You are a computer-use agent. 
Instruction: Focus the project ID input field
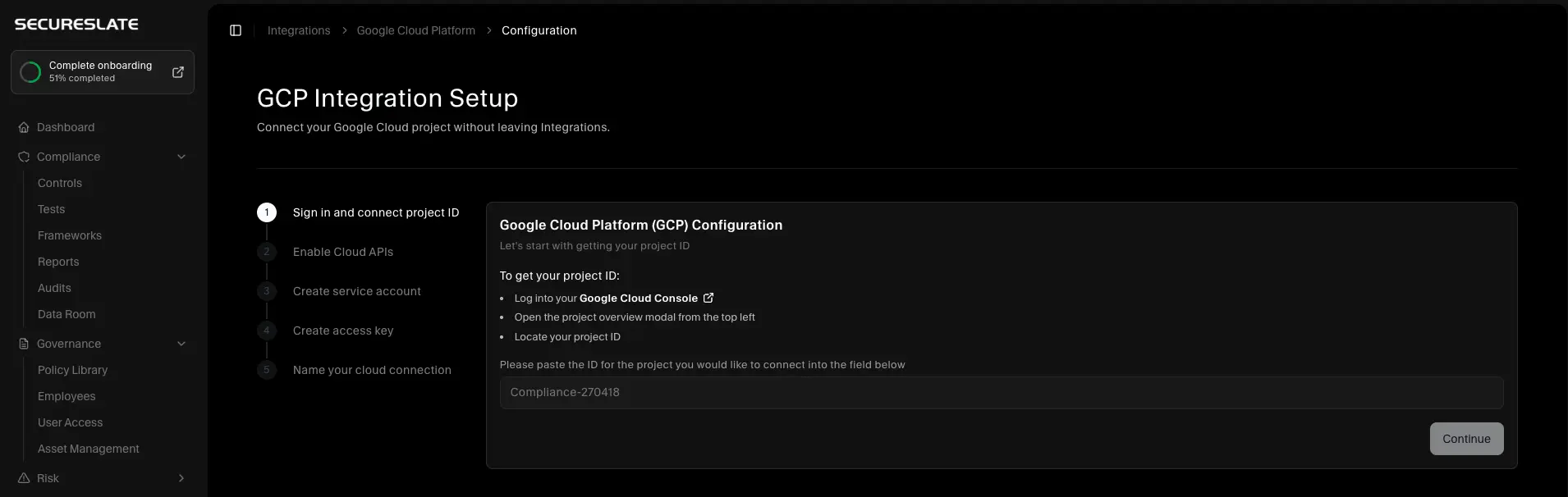[x=1002, y=393]
